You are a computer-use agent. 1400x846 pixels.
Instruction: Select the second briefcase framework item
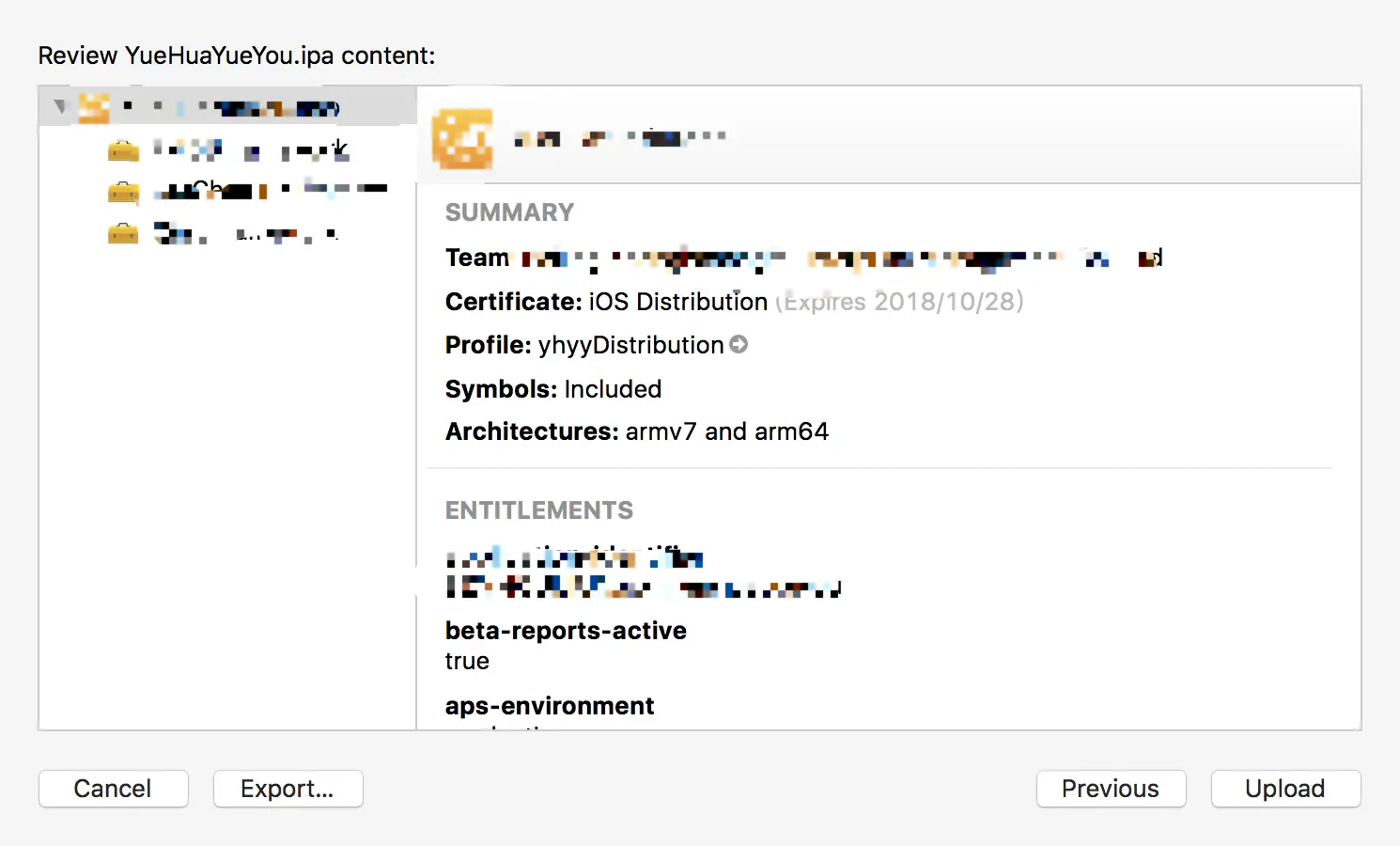pyautogui.click(x=123, y=193)
